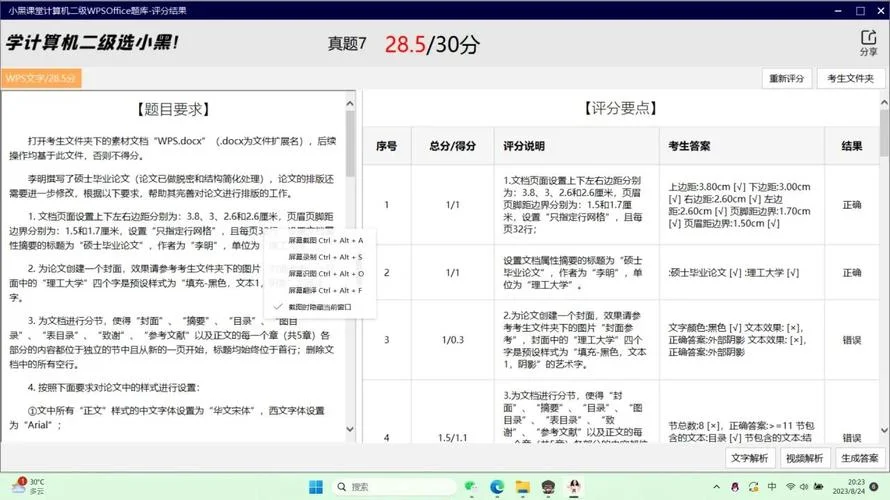Click the 正确 result in row 2
This screenshot has height=500, width=890.
pos(851,272)
